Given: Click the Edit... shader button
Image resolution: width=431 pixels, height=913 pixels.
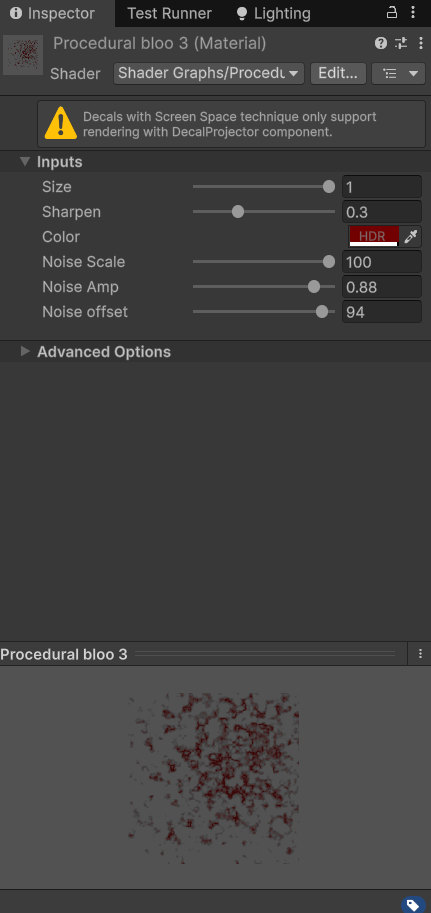Looking at the screenshot, I should (338, 74).
